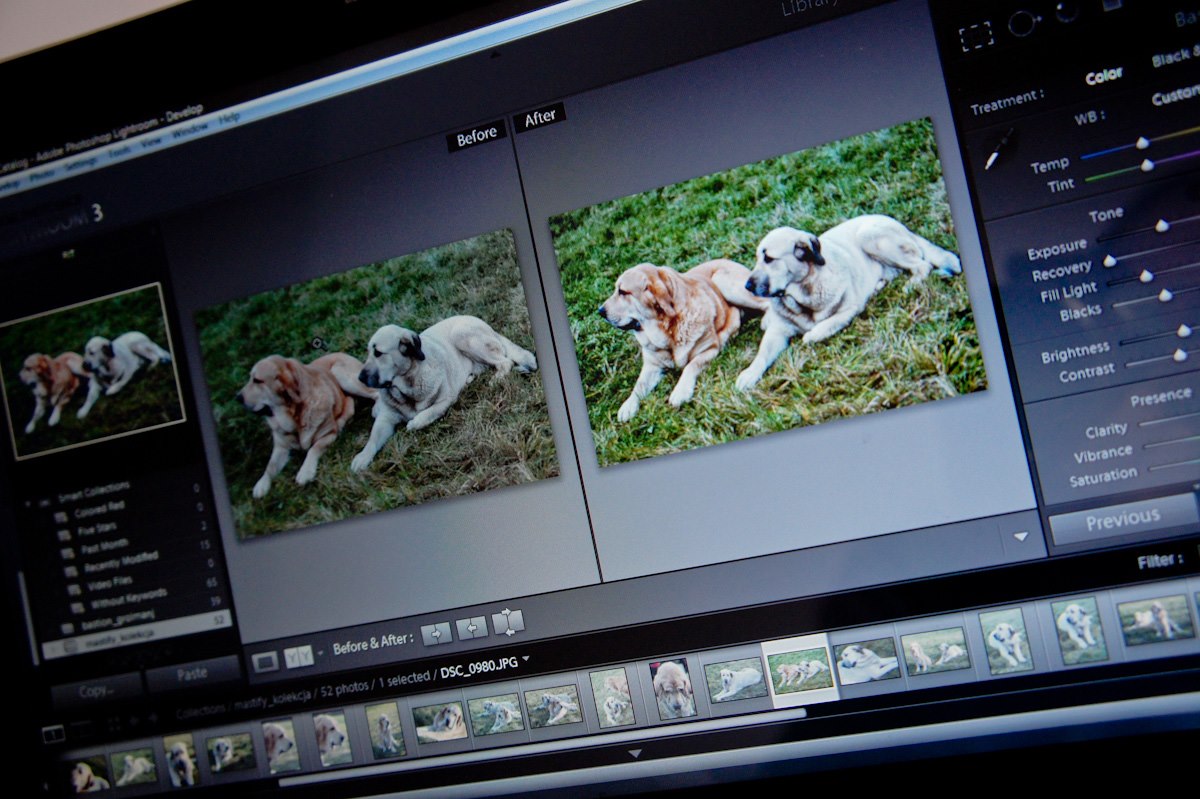The width and height of the screenshot is (1200, 799).
Task: Open the Help menu
Action: pyautogui.click(x=228, y=118)
